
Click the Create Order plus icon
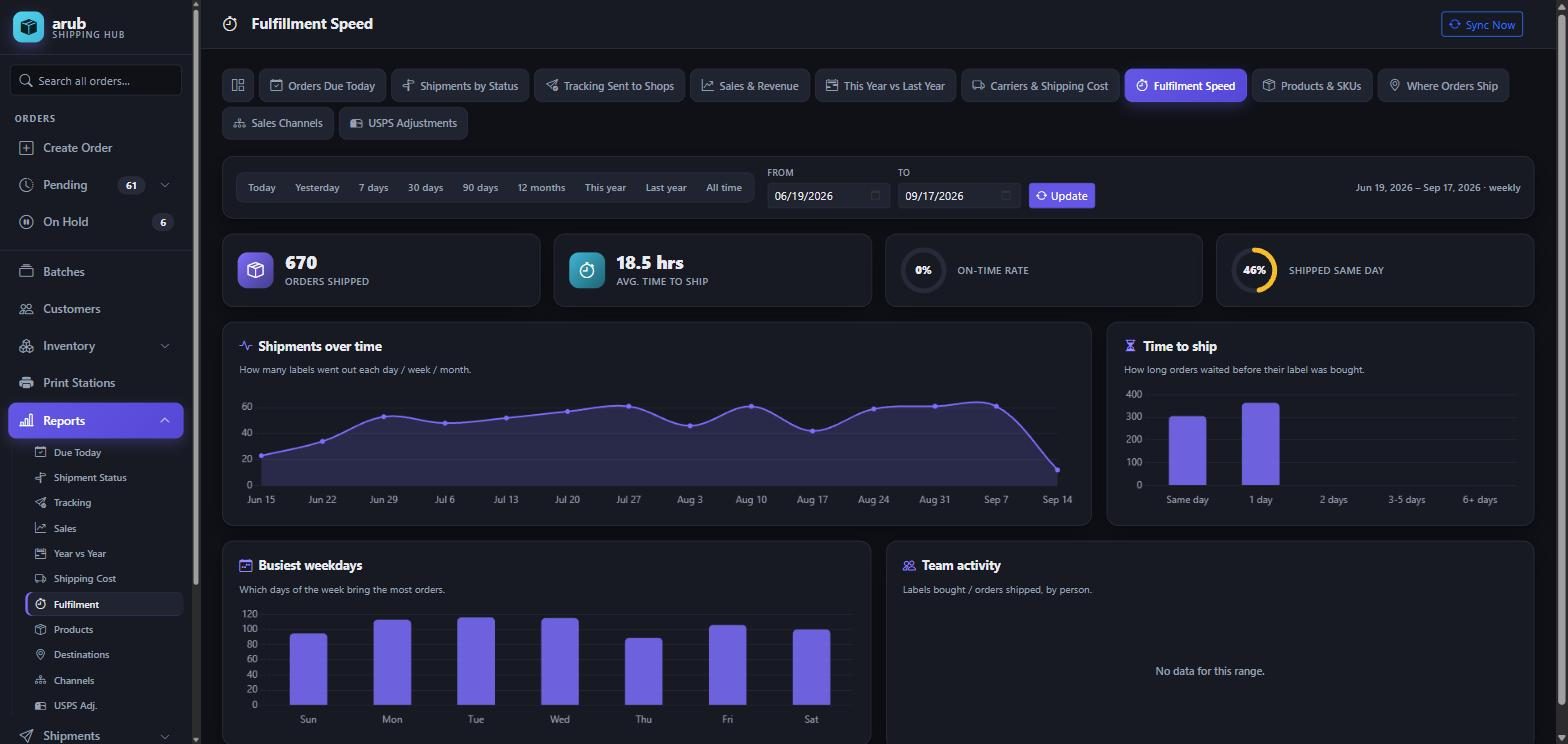tap(26, 148)
